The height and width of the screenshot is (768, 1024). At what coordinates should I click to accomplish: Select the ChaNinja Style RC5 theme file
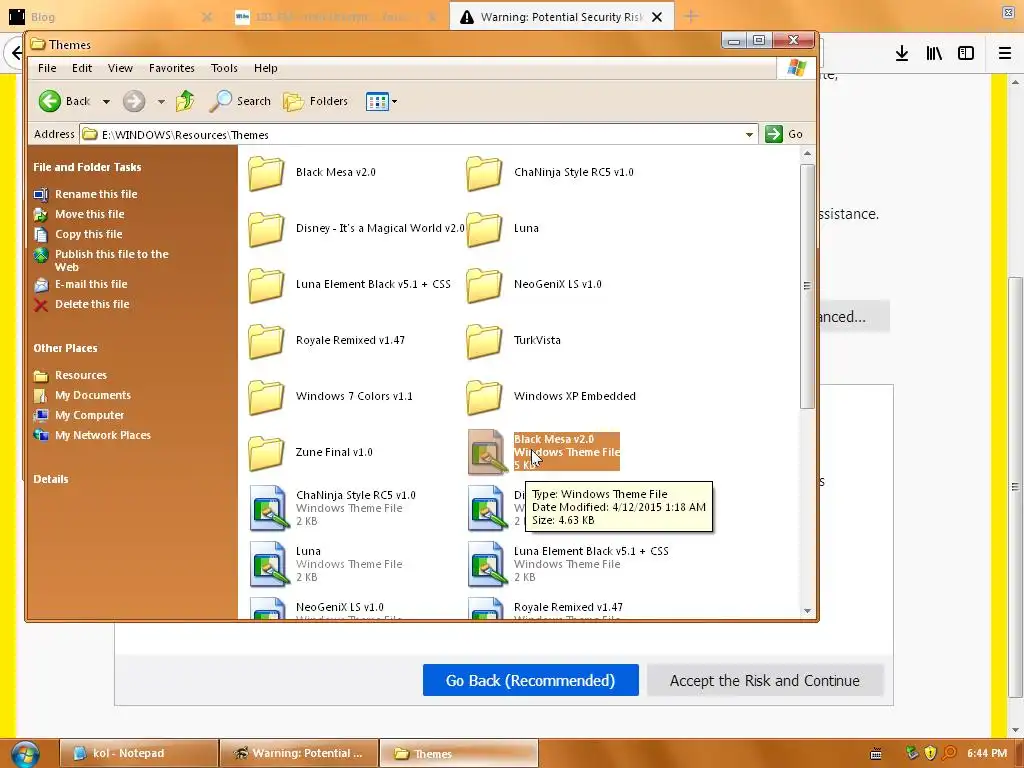pos(332,508)
